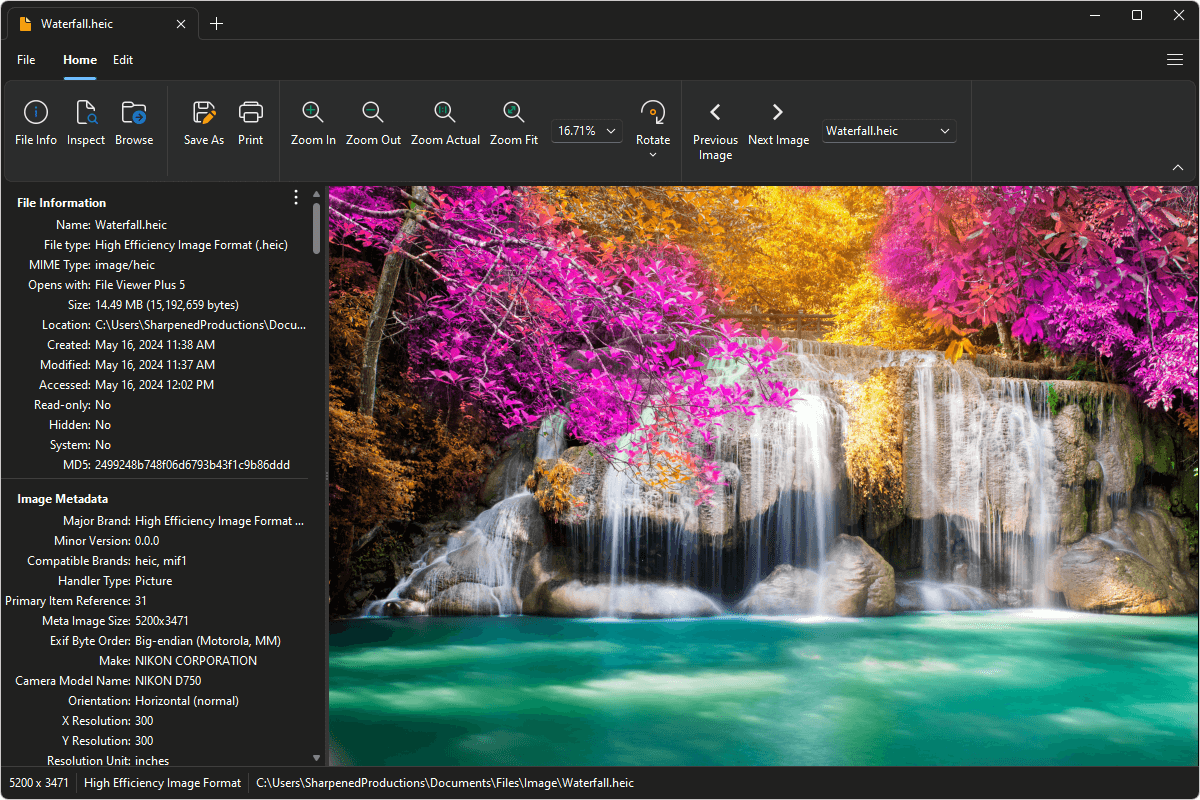Open the File menu

(x=26, y=60)
